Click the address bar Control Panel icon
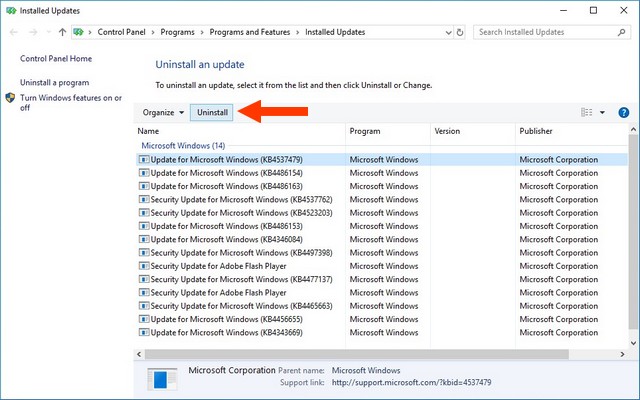This screenshot has width=640, height=400. (x=79, y=32)
